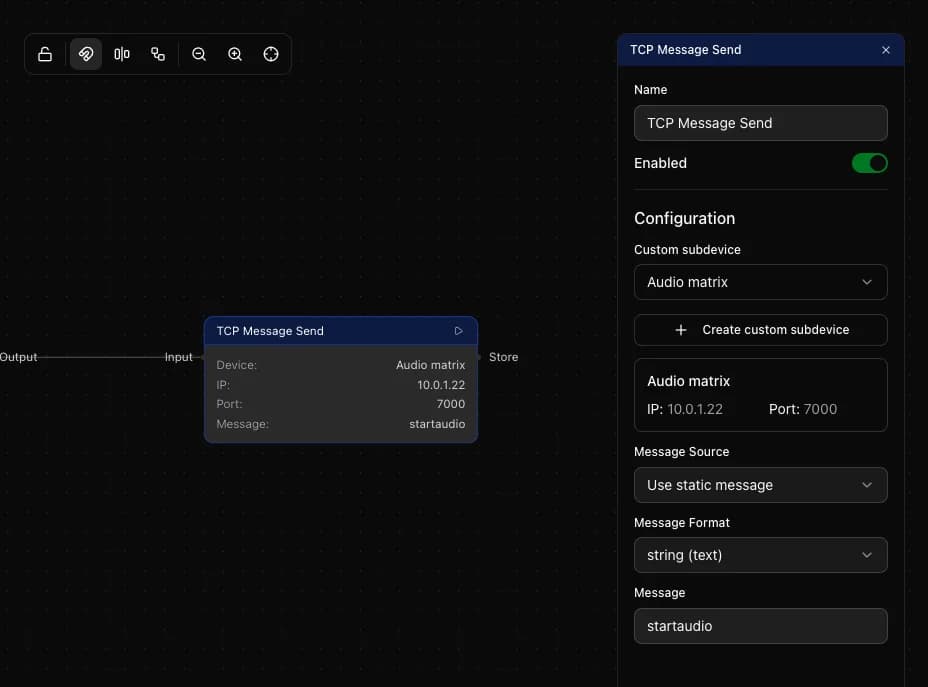Click the TCP Message Send panel title
This screenshot has height=687, width=928.
(x=685, y=50)
